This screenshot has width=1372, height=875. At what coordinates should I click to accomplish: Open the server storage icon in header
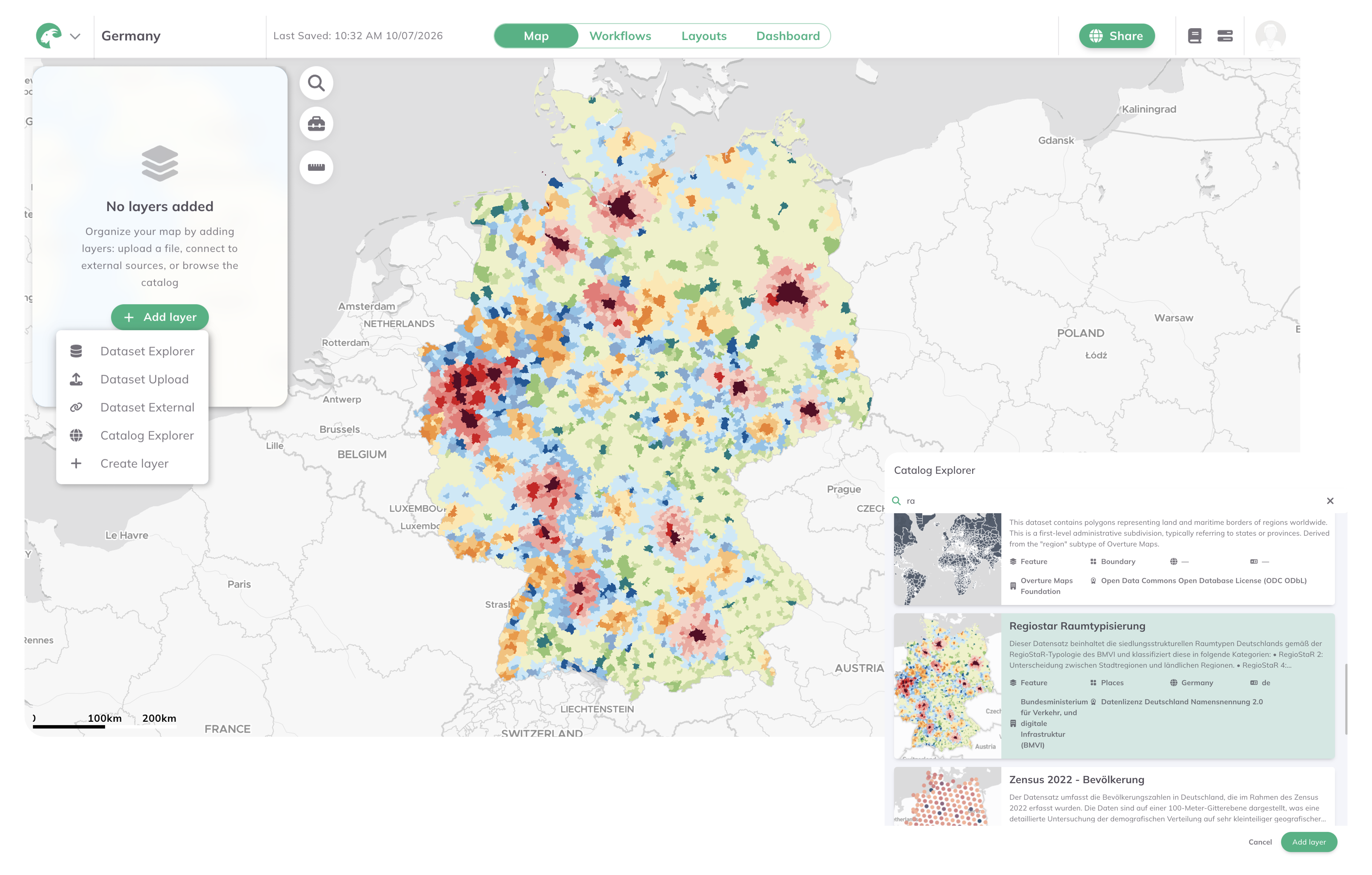point(1225,36)
